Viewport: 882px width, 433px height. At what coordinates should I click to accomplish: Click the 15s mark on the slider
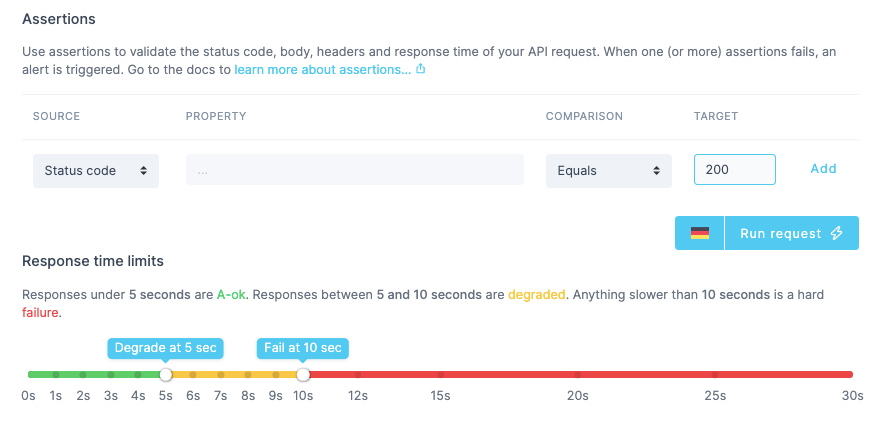[440, 374]
